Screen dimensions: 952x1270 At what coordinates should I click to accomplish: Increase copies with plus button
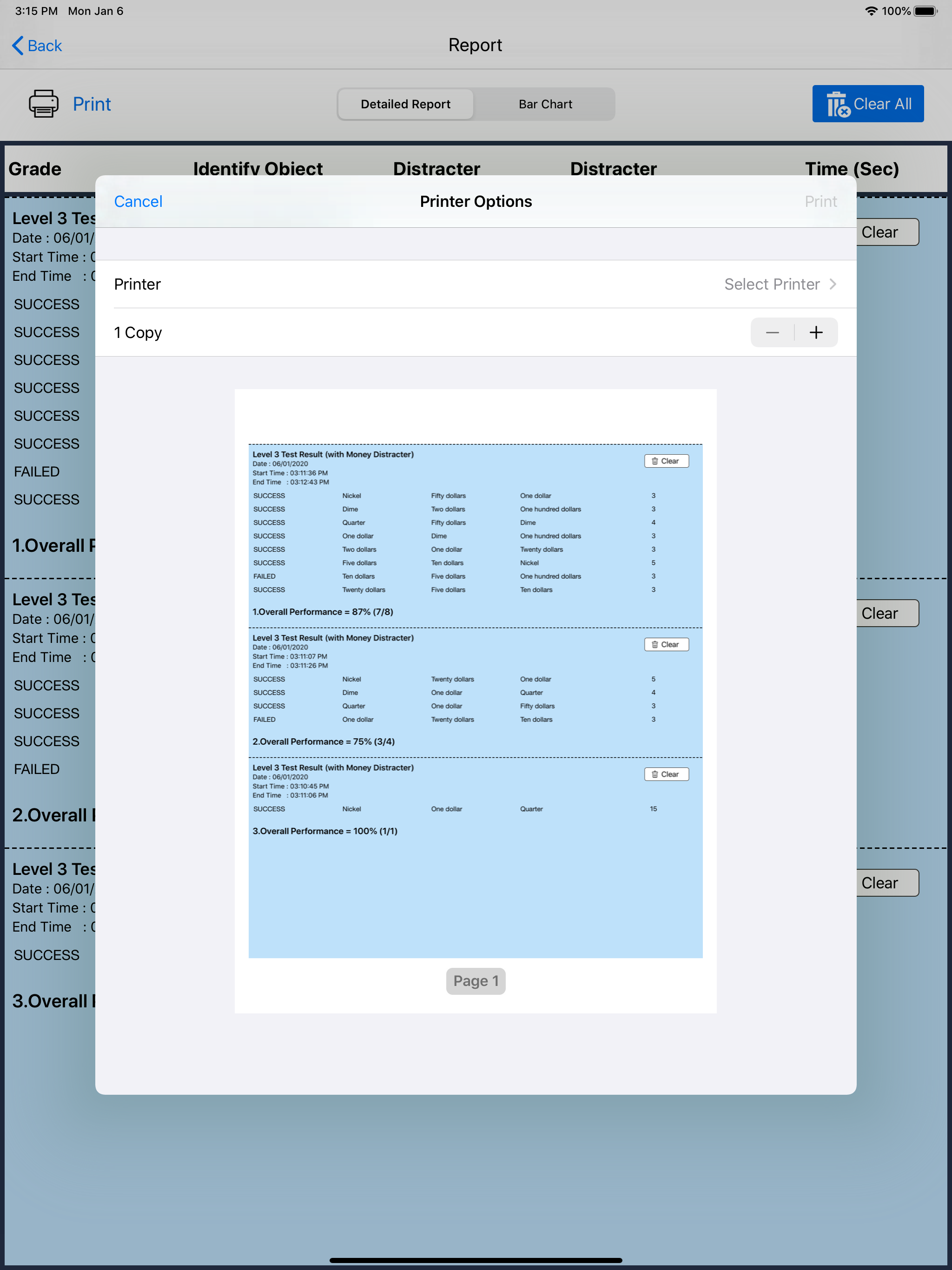tap(816, 332)
